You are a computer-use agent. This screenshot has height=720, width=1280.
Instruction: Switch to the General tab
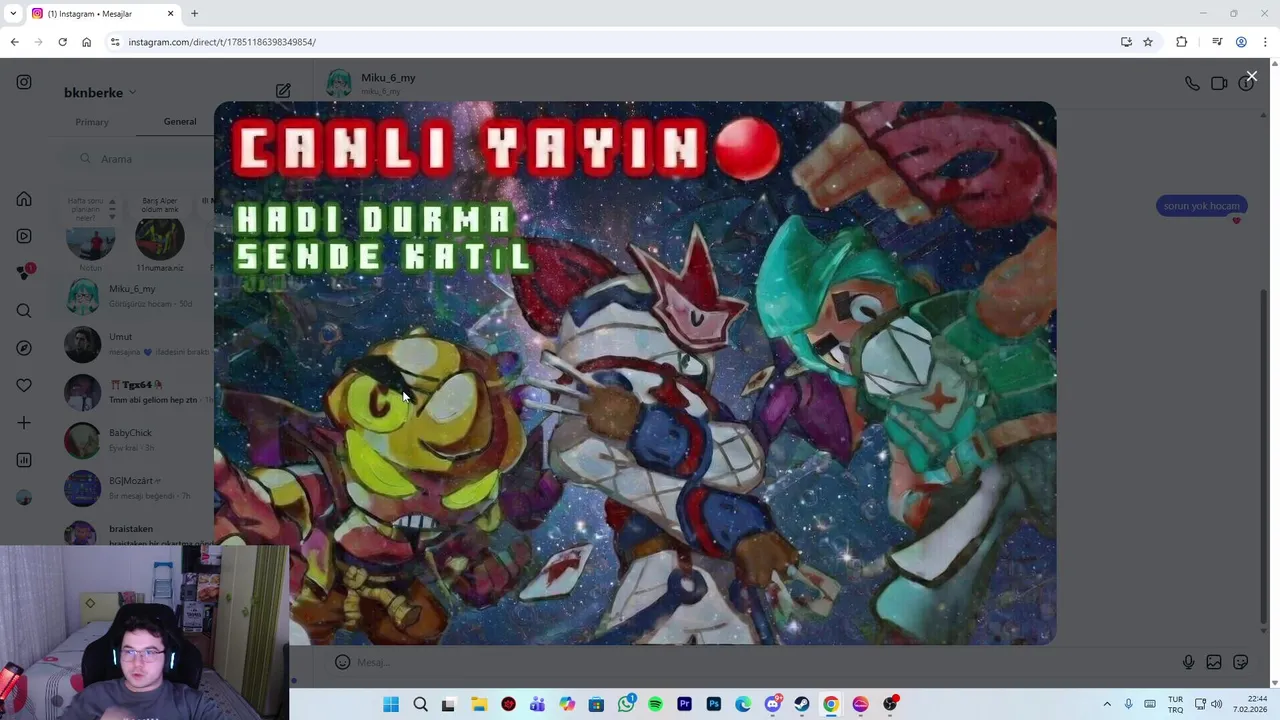click(x=180, y=122)
